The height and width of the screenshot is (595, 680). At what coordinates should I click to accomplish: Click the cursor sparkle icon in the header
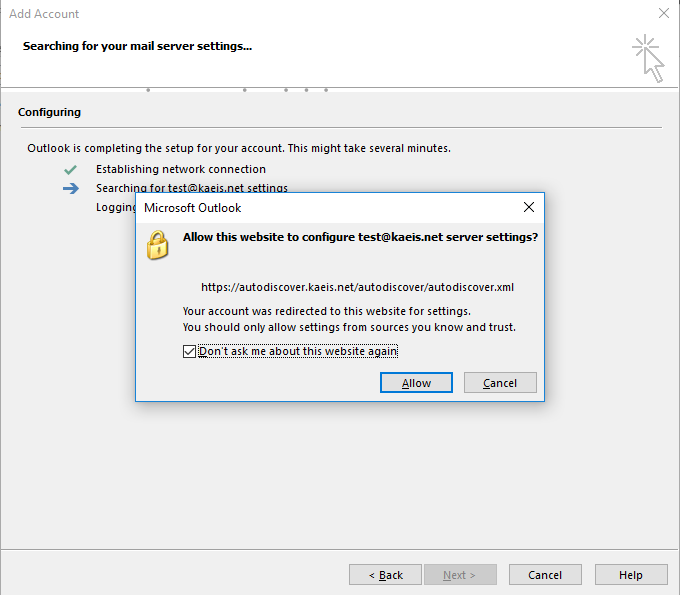tap(648, 57)
